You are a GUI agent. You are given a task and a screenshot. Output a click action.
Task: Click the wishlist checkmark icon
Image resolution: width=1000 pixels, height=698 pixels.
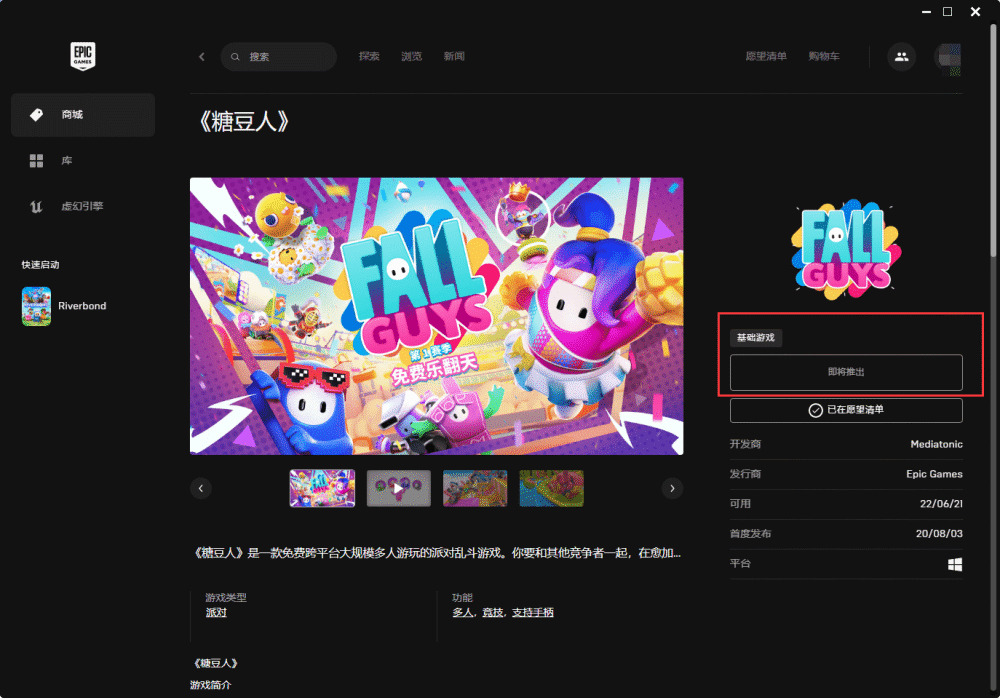[x=815, y=410]
